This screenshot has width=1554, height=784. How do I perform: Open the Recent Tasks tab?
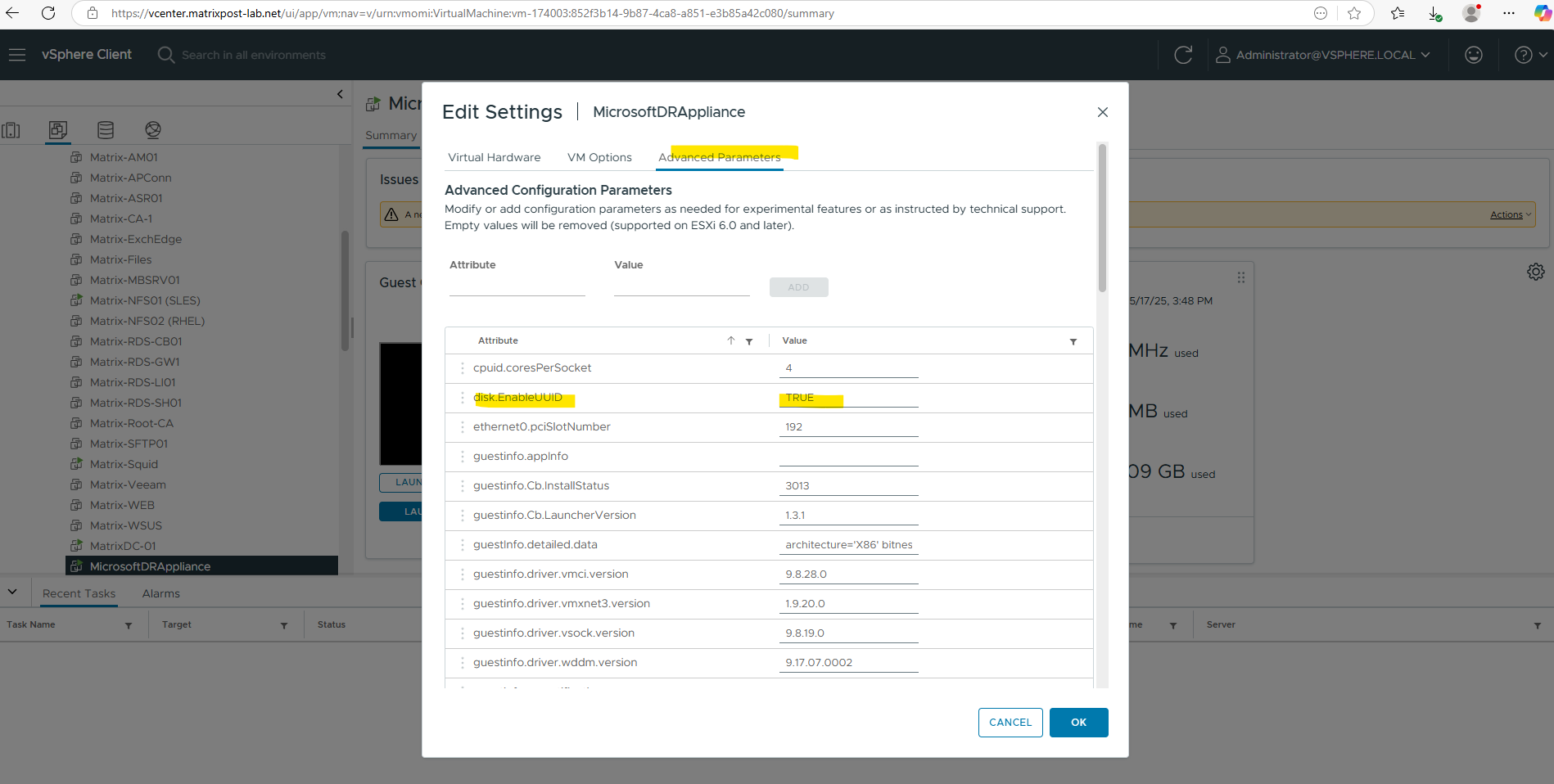click(x=79, y=593)
